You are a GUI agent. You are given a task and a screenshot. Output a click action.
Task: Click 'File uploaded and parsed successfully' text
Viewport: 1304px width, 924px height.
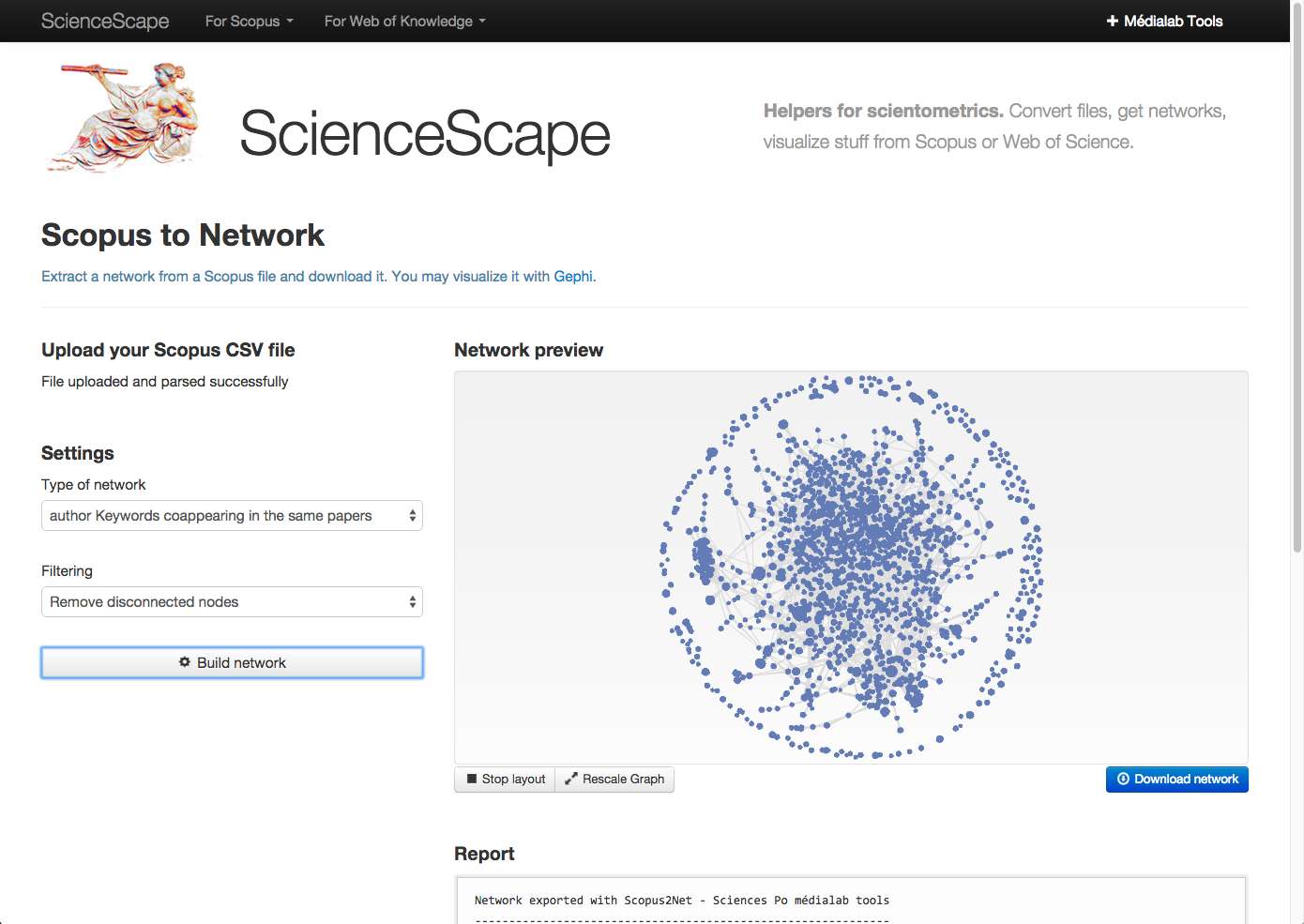click(x=165, y=381)
